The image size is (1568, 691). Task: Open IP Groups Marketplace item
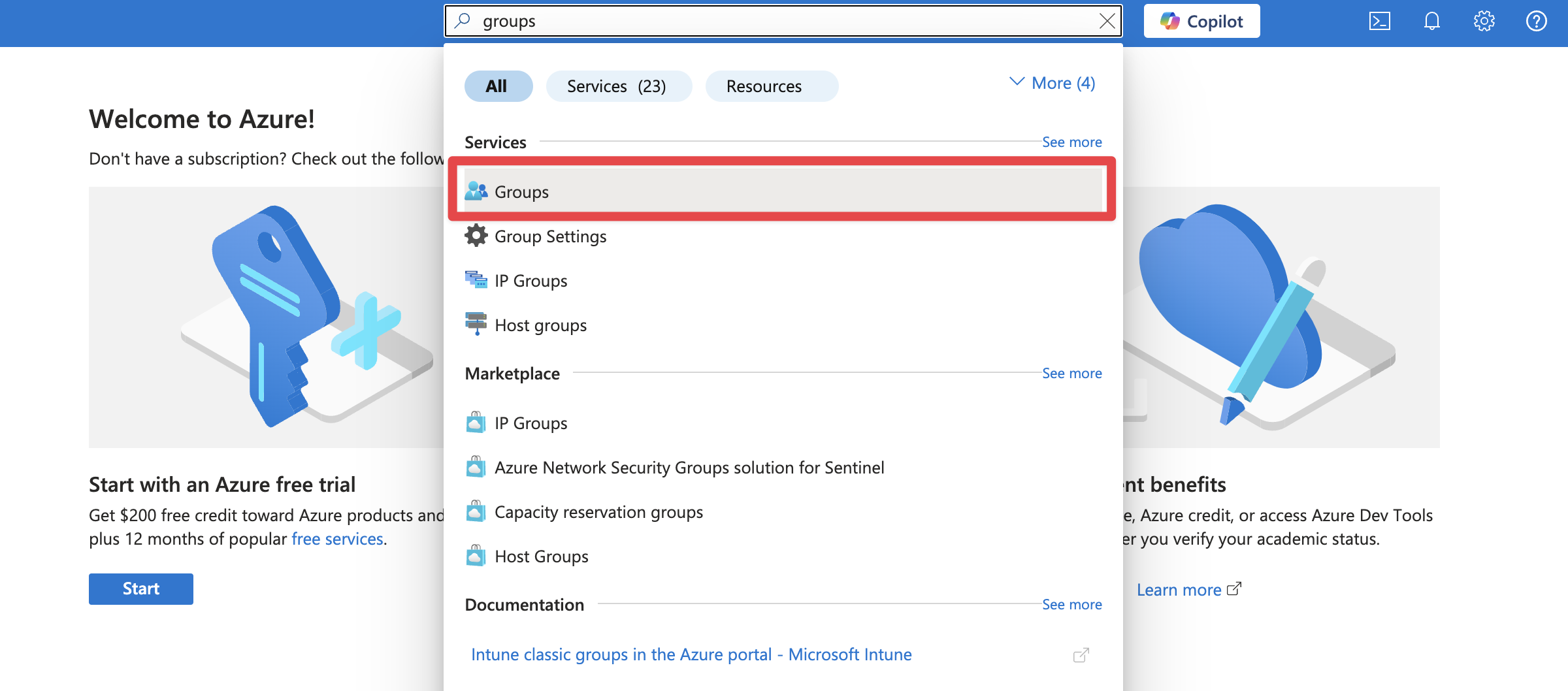point(783,423)
